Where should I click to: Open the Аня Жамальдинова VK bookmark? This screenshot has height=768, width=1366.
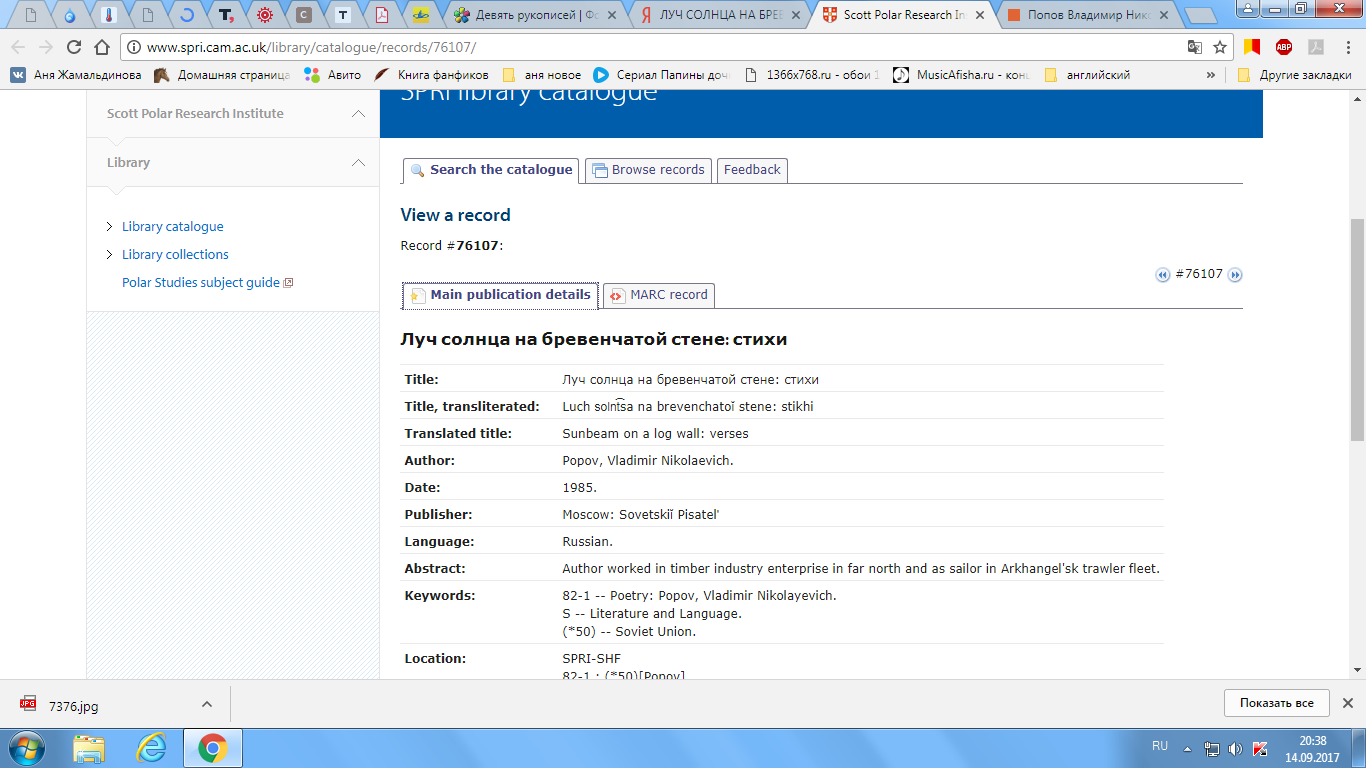(76, 75)
